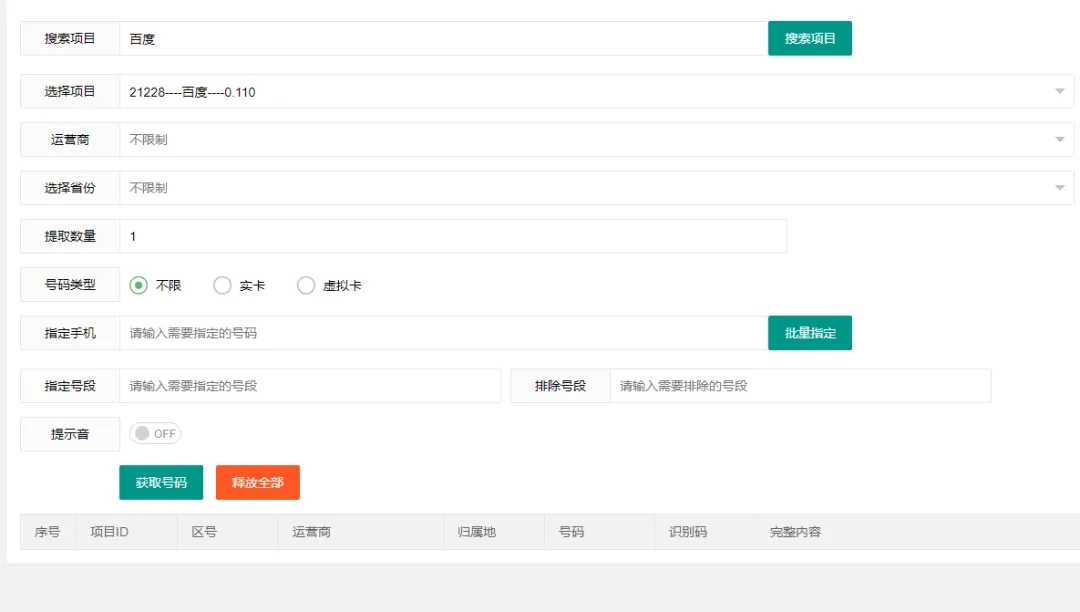Select the 实卡 radio option
The height and width of the screenshot is (612, 1080).
(x=223, y=286)
